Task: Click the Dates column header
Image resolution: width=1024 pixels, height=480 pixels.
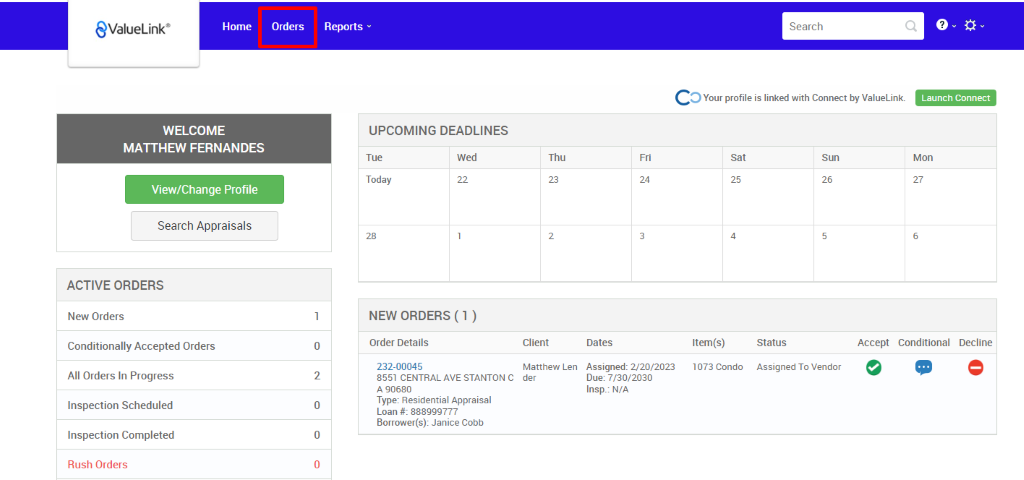Action: tap(600, 343)
